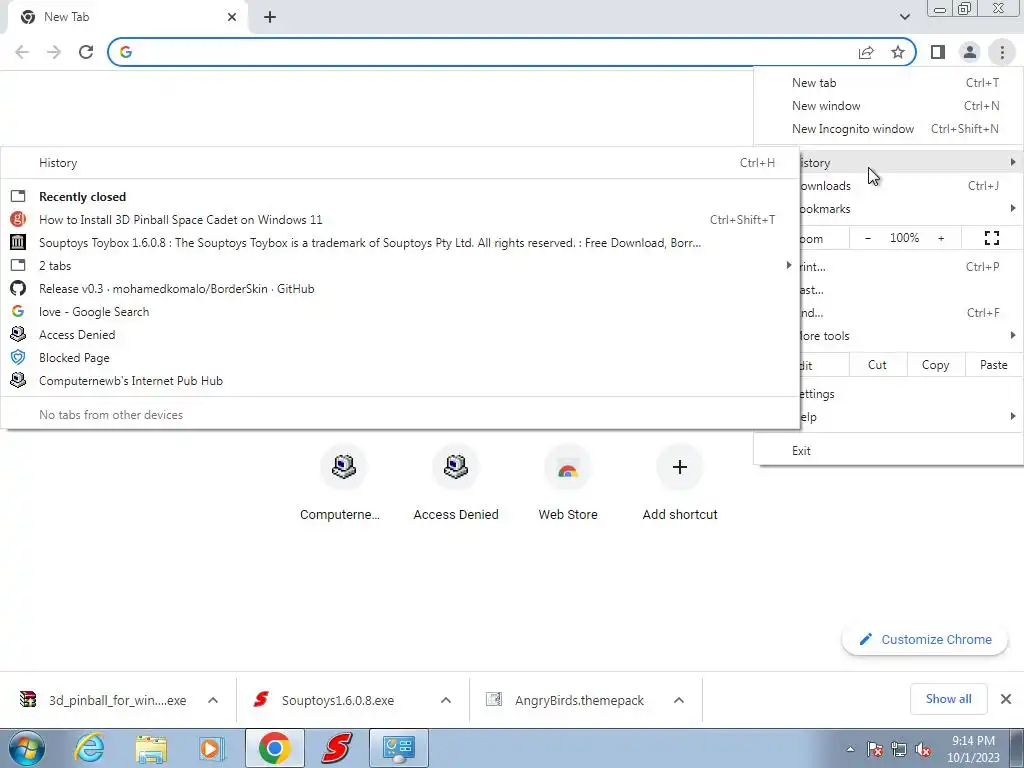Reopen Computernewb's Internet Pub Hub entry

pyautogui.click(x=400, y=381)
